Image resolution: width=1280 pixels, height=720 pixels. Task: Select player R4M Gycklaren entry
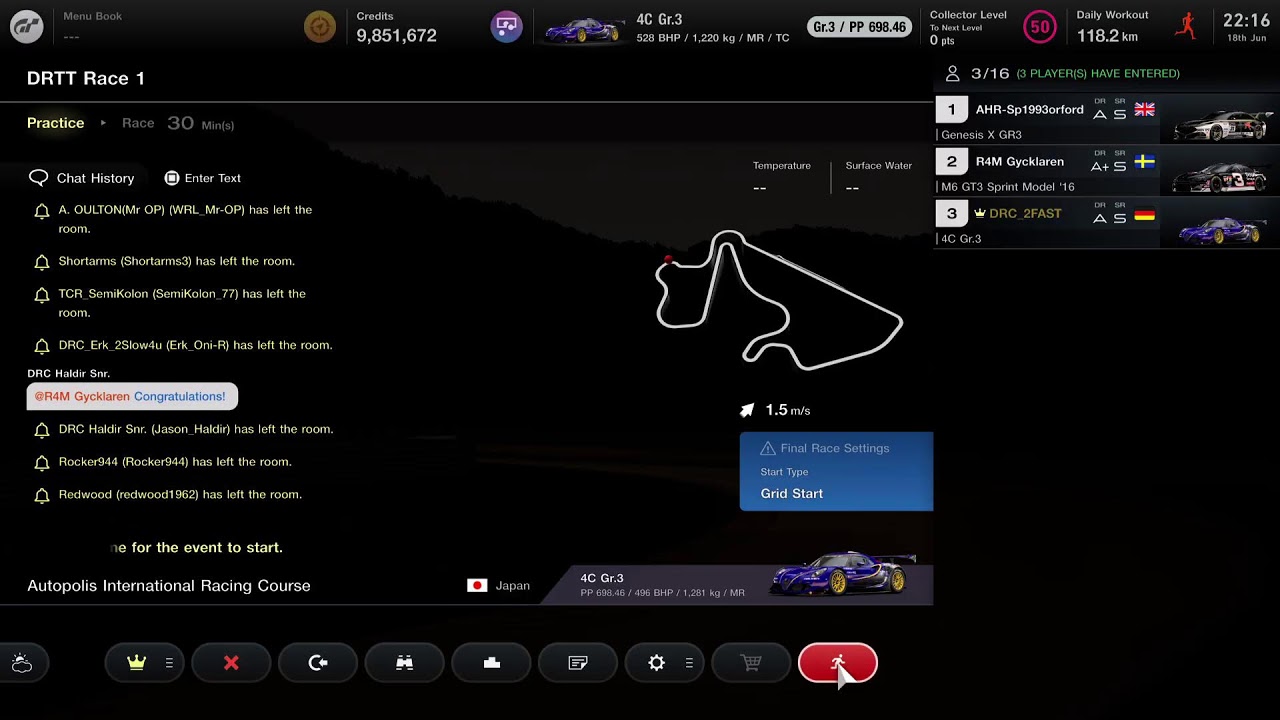click(x=1107, y=171)
